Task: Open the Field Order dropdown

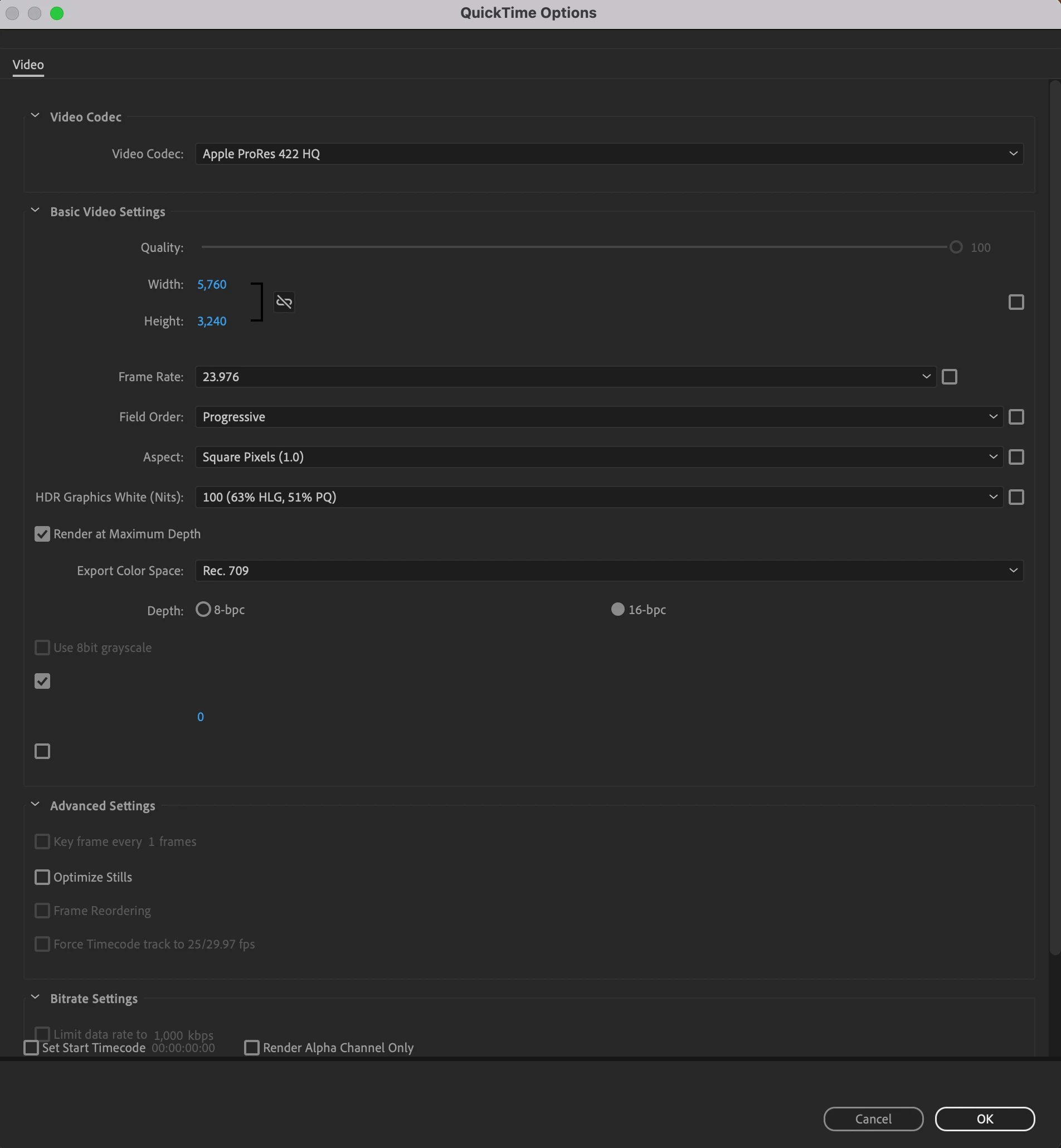Action: point(599,417)
